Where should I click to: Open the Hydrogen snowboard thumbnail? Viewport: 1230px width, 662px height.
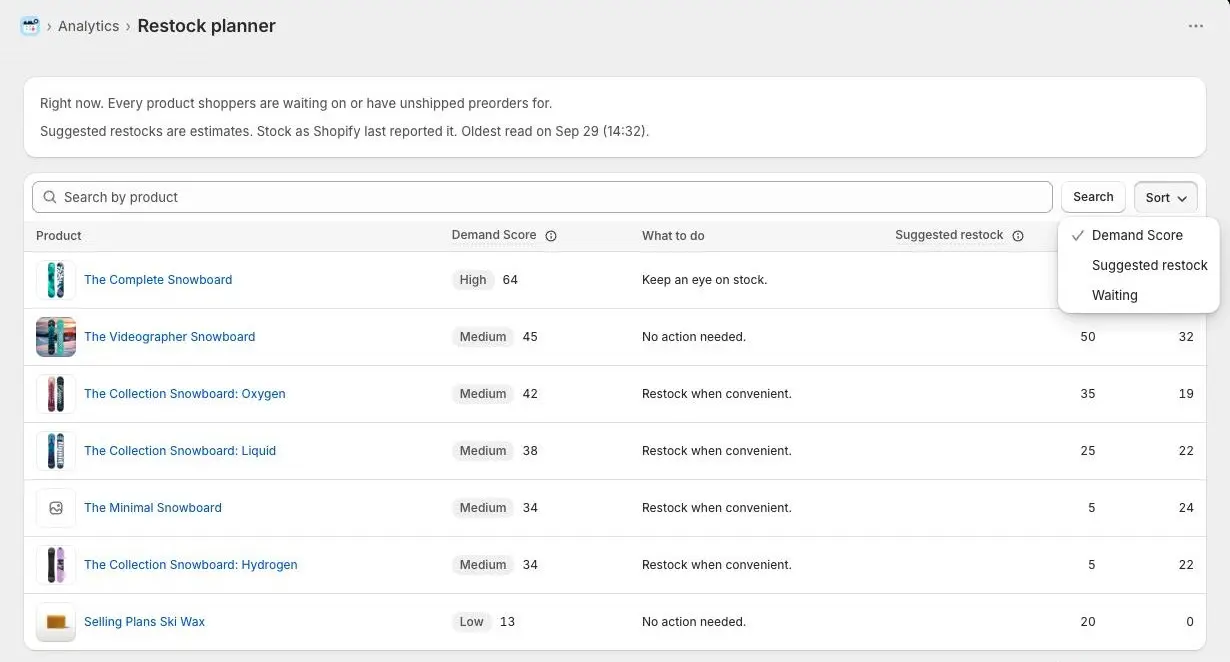click(56, 565)
